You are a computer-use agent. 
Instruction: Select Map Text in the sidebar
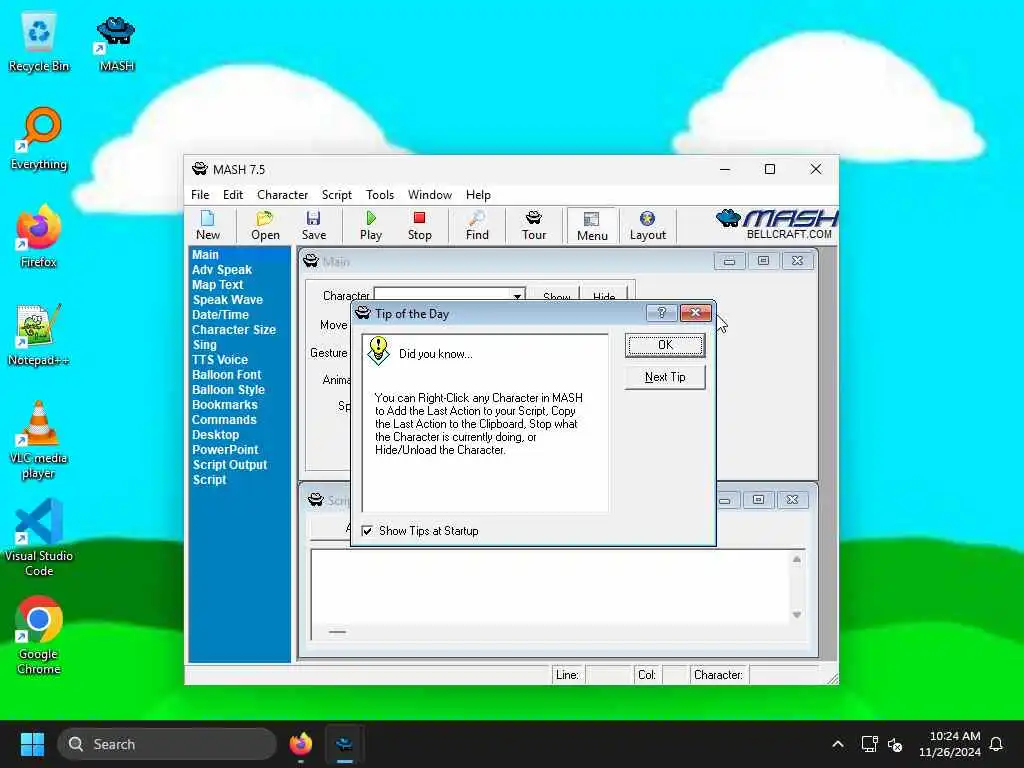[x=217, y=285]
